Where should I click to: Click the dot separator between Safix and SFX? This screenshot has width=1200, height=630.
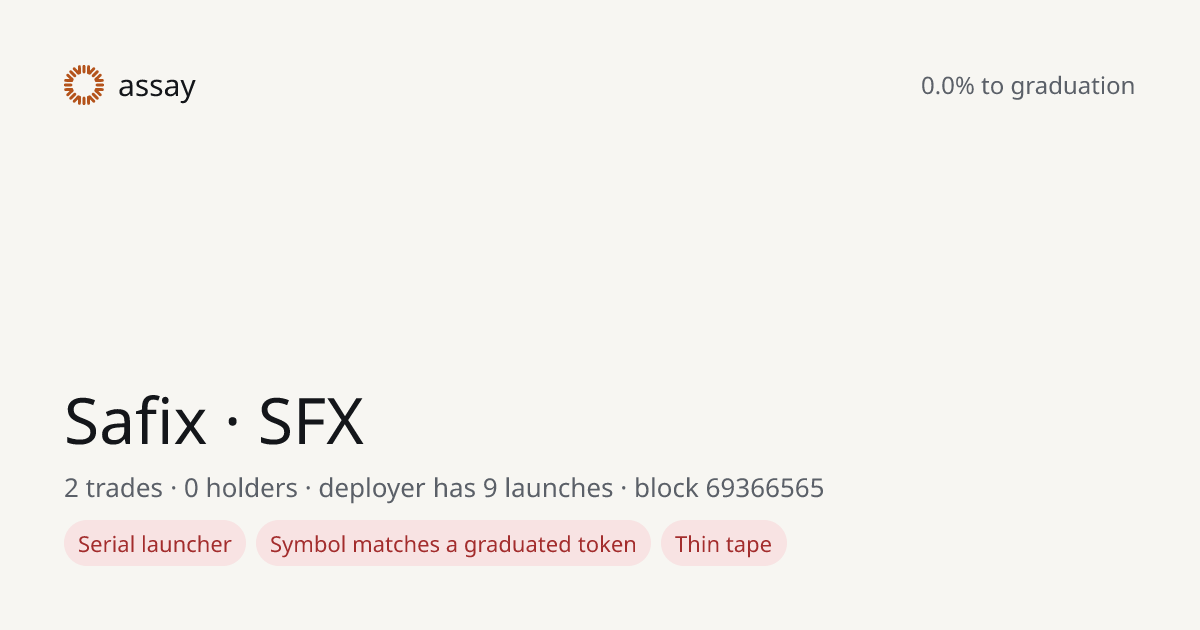coord(232,423)
